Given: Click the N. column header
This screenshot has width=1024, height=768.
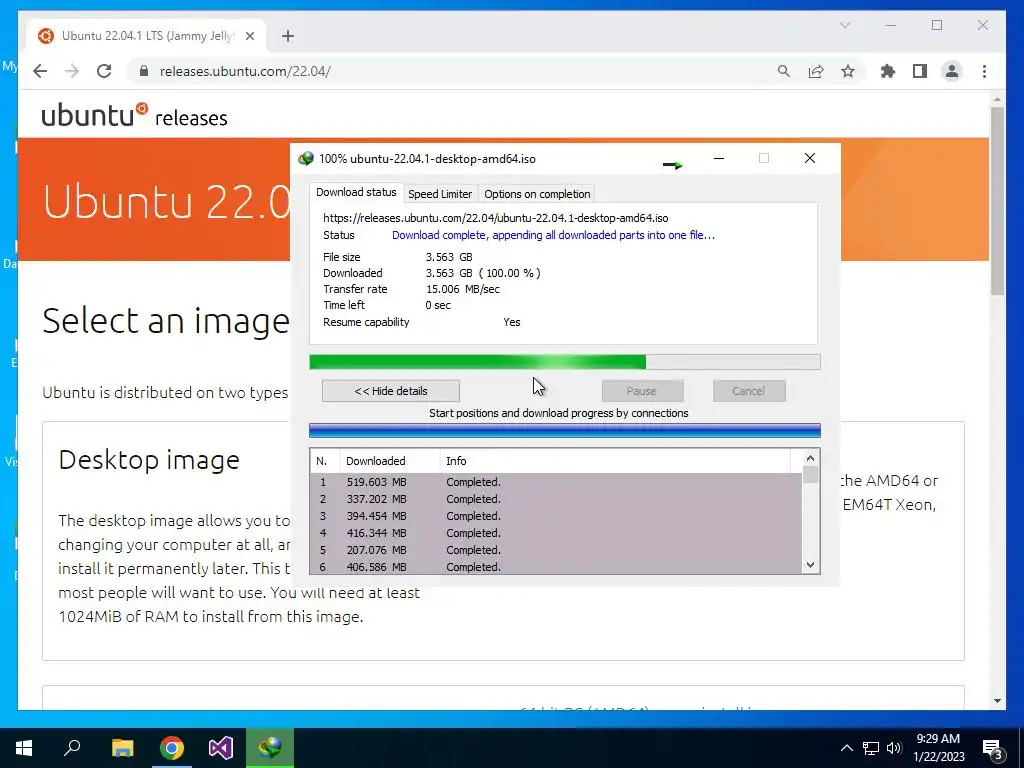Looking at the screenshot, I should point(325,461).
